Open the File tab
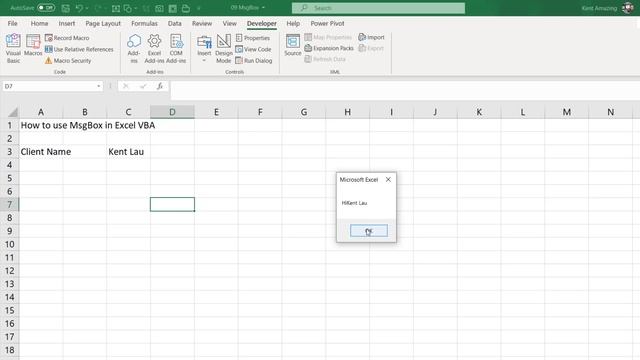640x360 pixels. pos(13,24)
